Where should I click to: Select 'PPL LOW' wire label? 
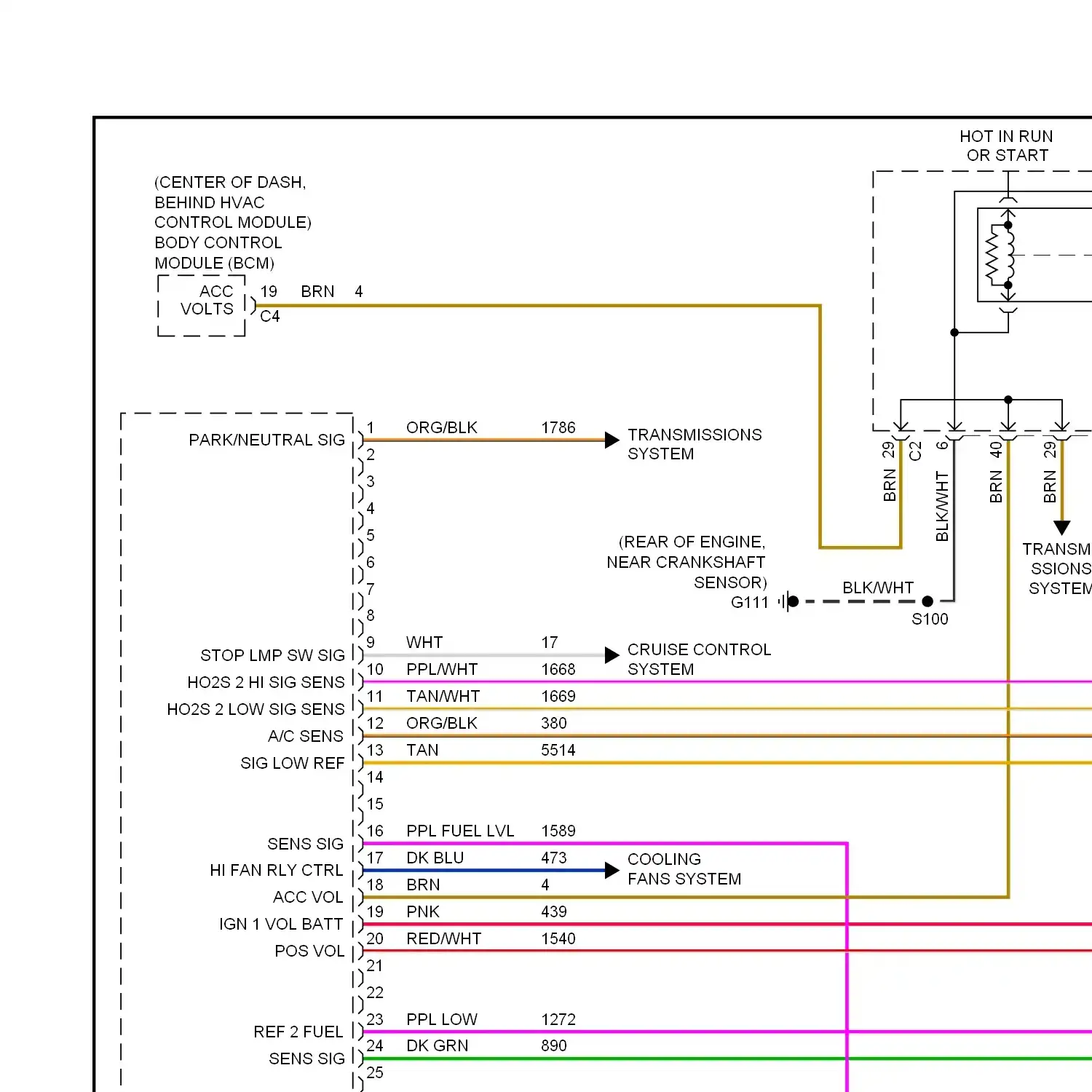442,1019
